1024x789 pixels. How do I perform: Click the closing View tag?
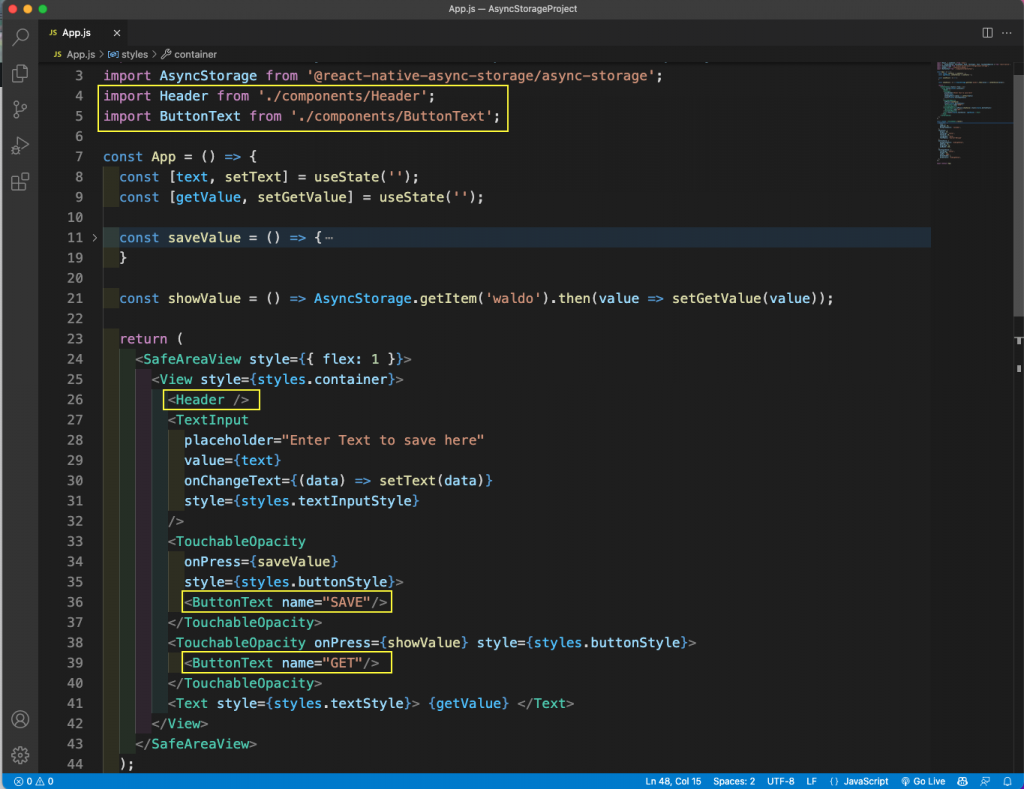pos(180,724)
